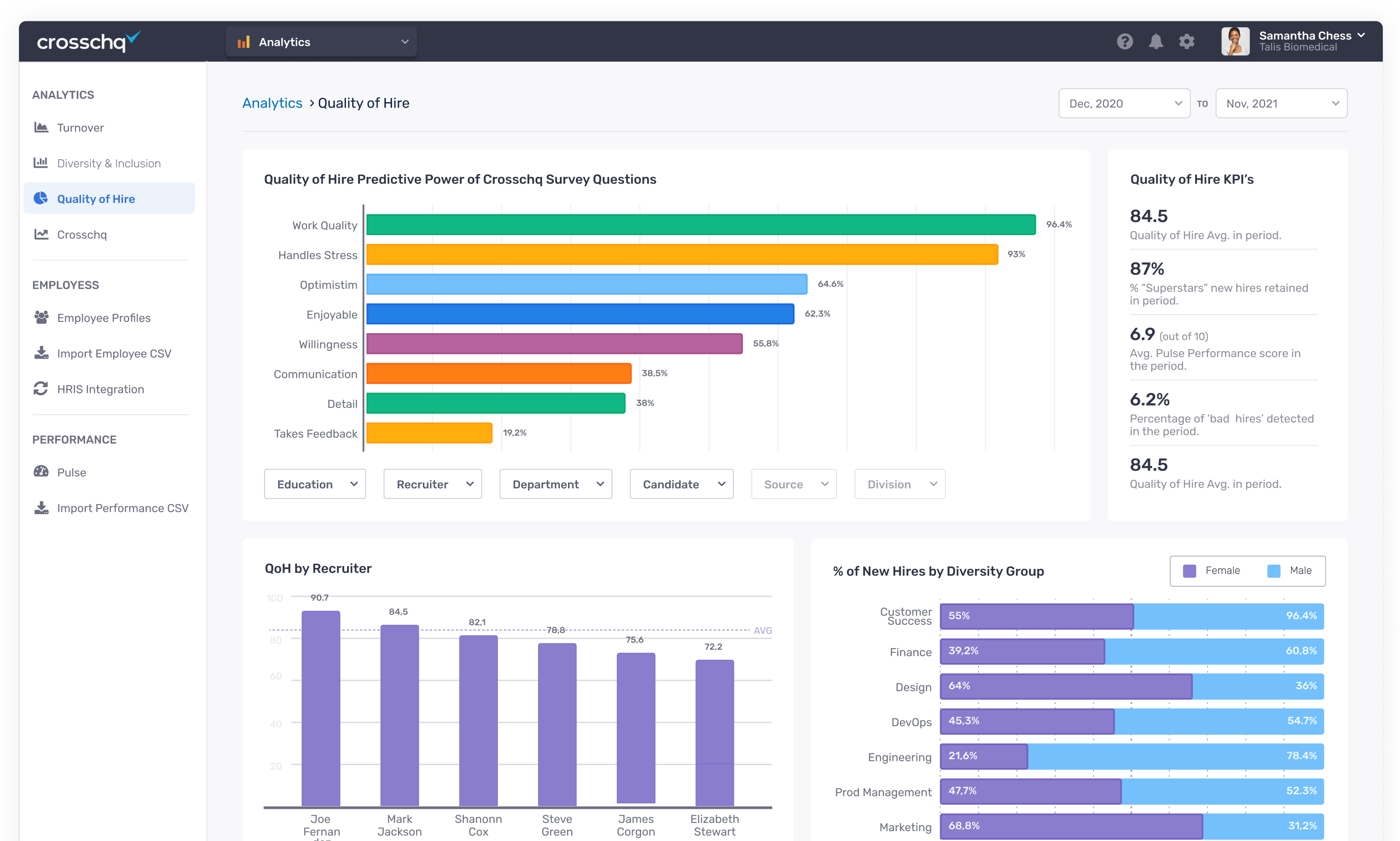Click the Diversity & Inclusion bar chart icon
The width and height of the screenshot is (1400, 841).
click(x=41, y=163)
